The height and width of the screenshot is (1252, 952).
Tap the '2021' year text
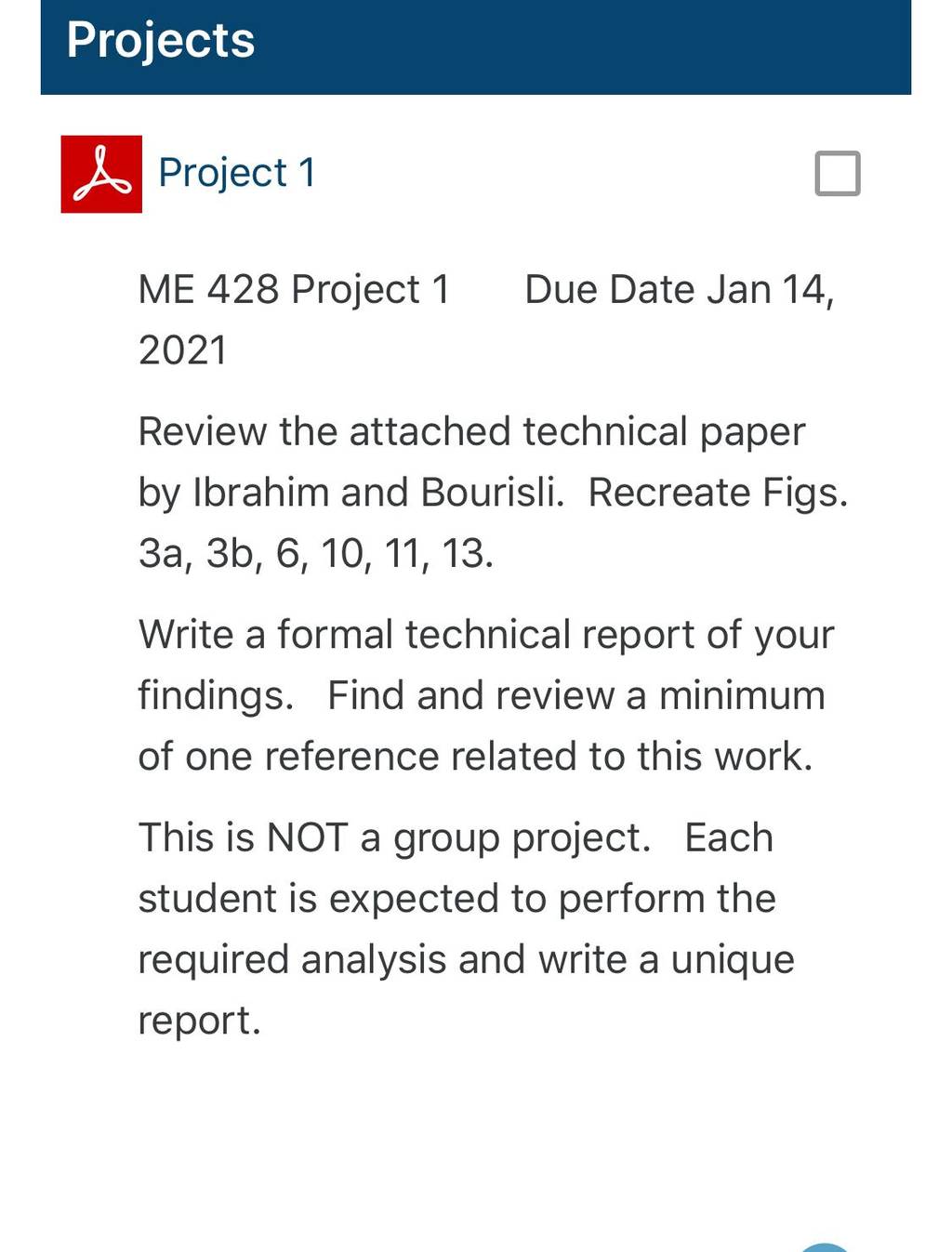pyautogui.click(x=182, y=350)
